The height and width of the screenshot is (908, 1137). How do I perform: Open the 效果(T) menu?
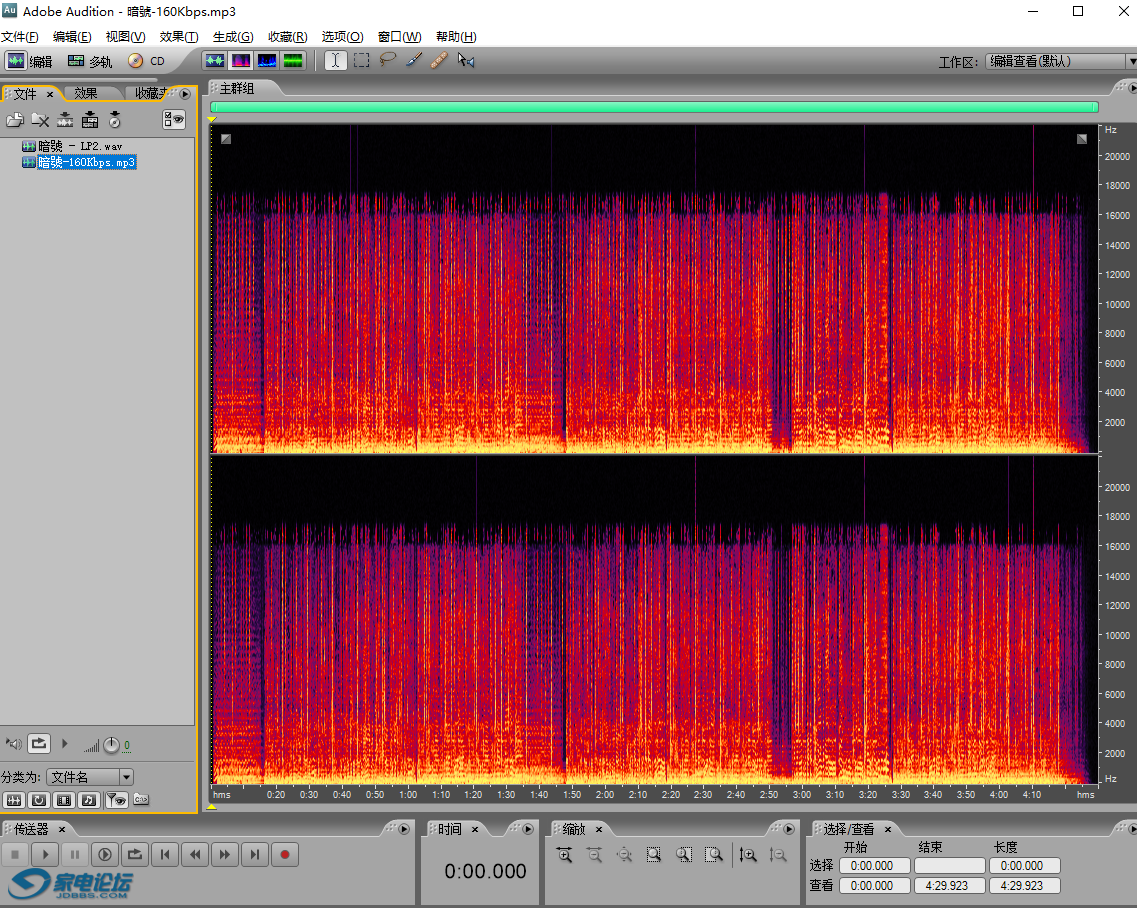coord(179,37)
